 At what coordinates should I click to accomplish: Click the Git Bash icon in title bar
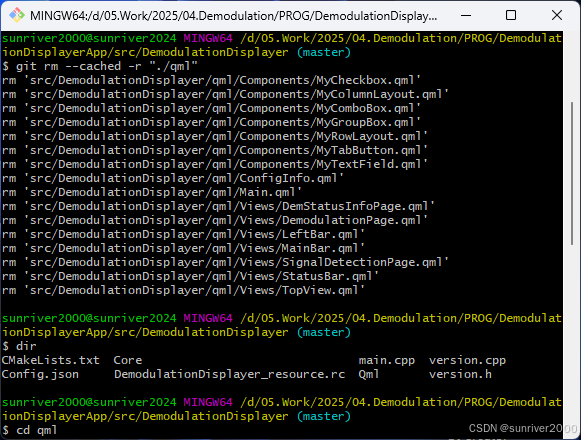[16, 16]
